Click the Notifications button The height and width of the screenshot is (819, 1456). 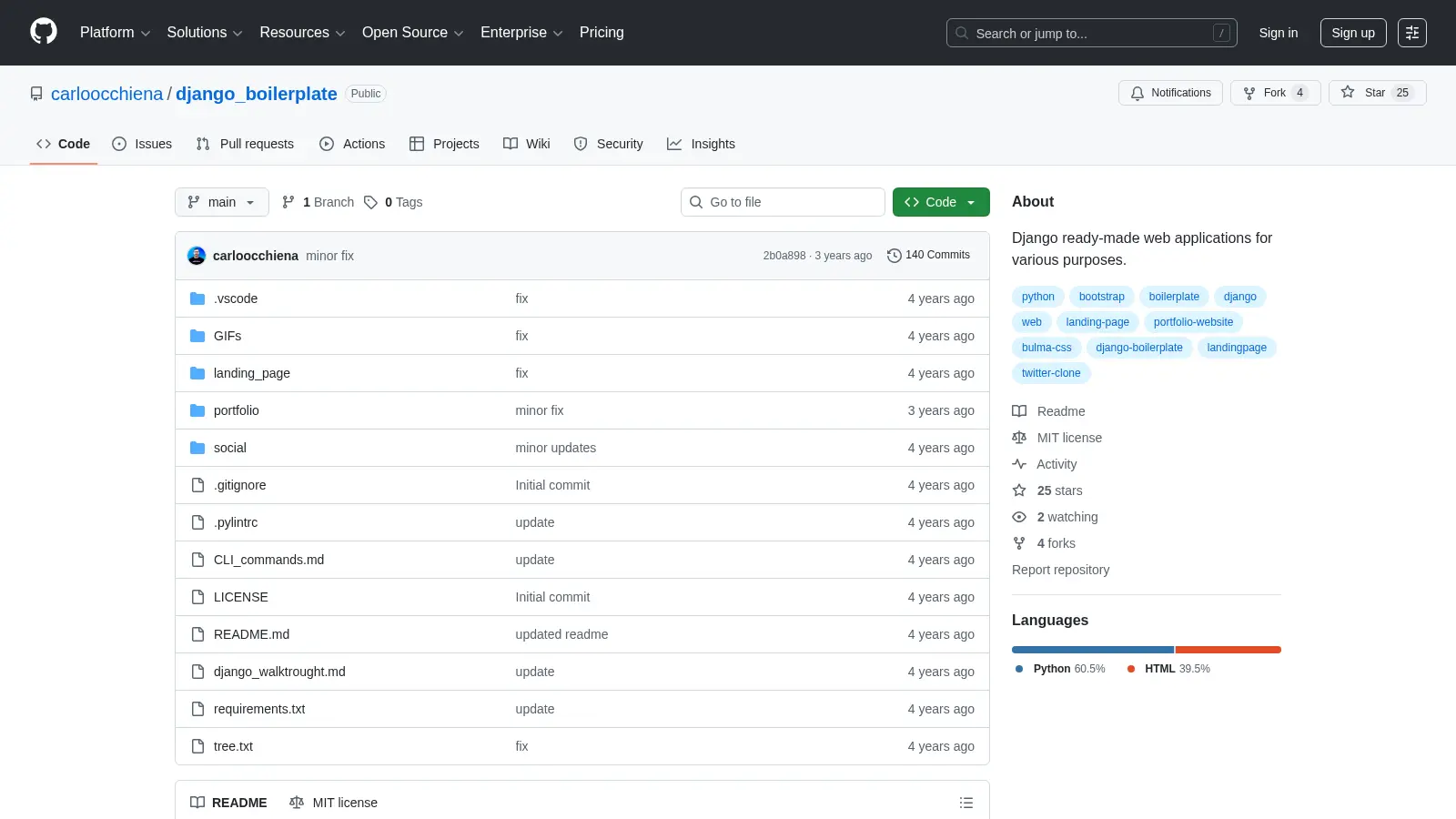tap(1171, 93)
